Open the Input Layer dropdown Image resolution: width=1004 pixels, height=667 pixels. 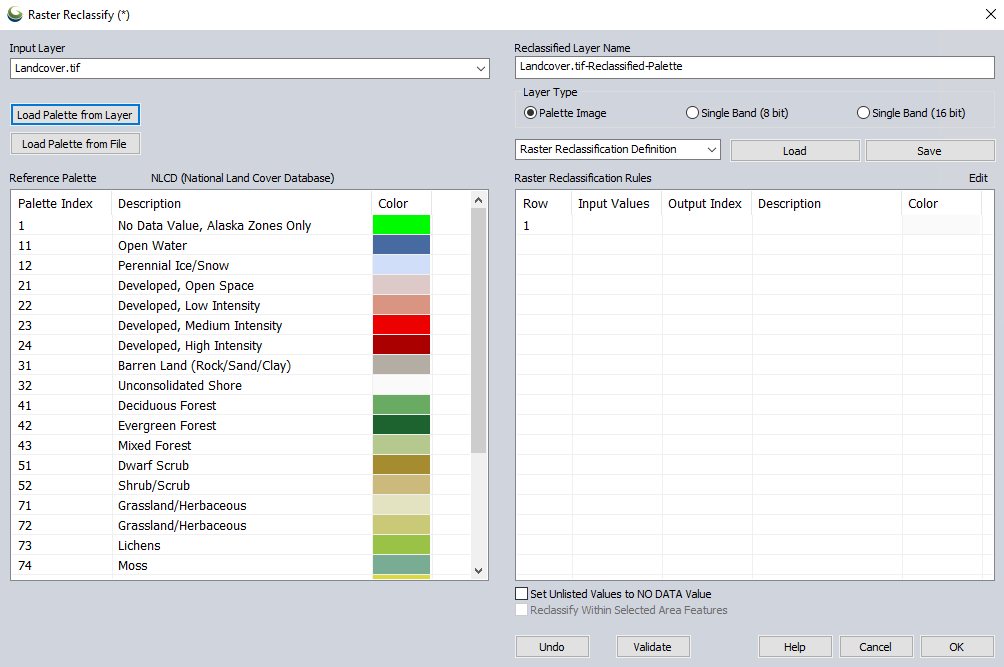pyautogui.click(x=481, y=68)
